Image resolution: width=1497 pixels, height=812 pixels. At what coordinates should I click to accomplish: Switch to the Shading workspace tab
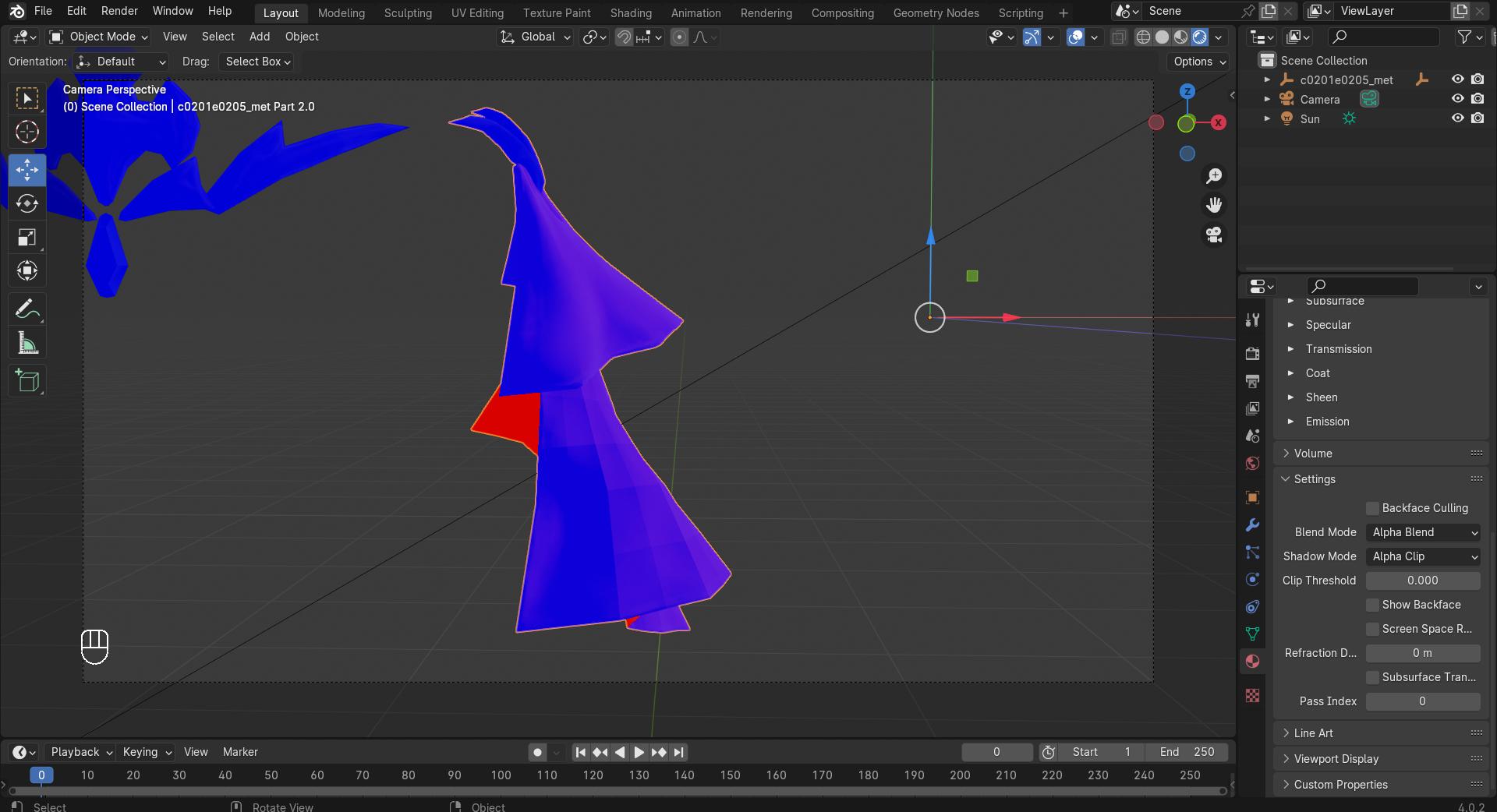631,13
